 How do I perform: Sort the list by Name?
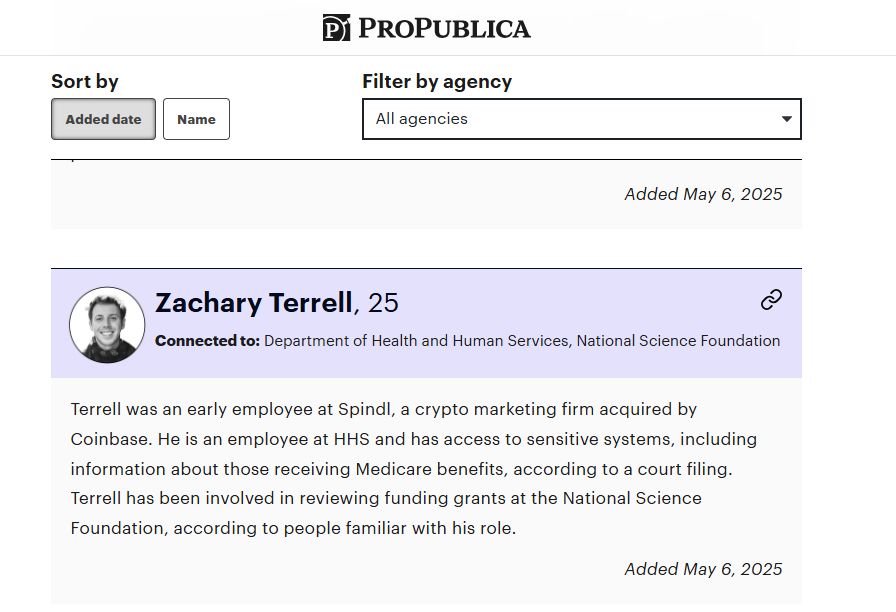click(197, 119)
